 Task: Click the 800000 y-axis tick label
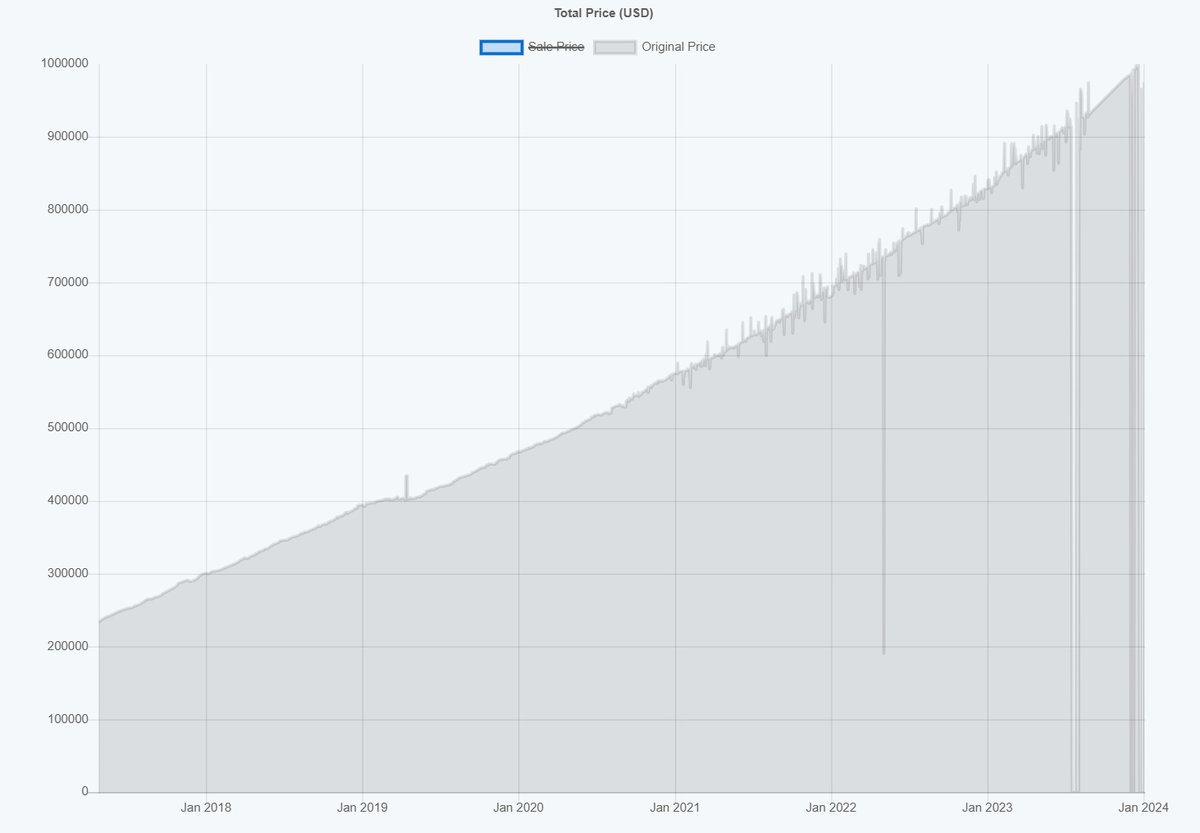point(67,210)
